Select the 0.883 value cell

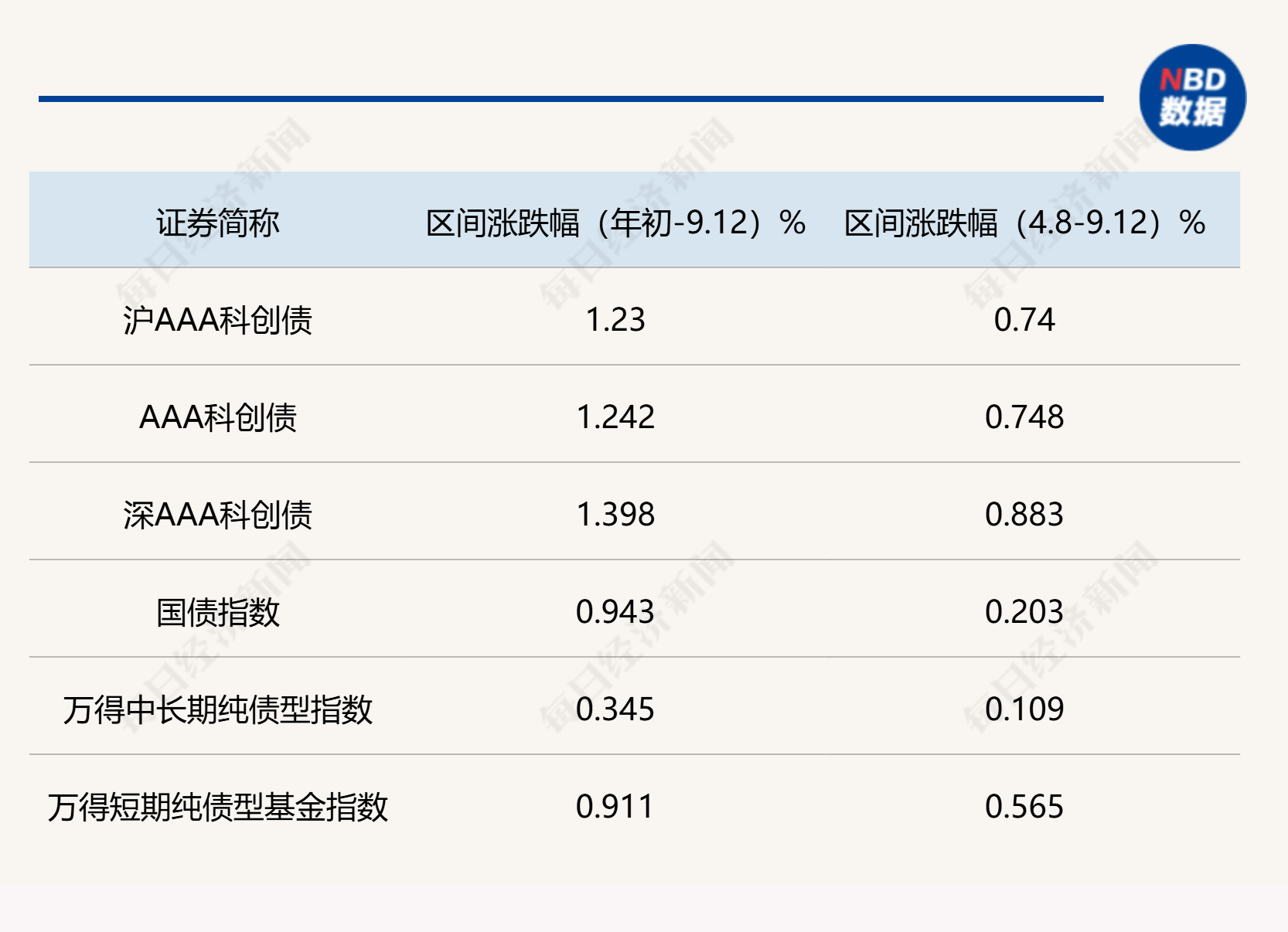pyautogui.click(x=1024, y=515)
